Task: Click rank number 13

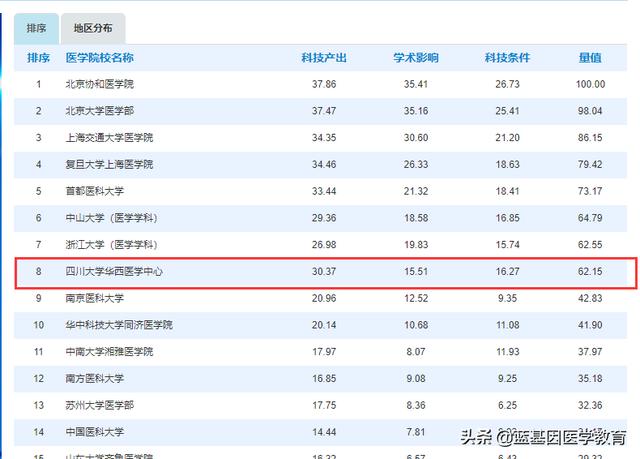Action: coord(38,405)
